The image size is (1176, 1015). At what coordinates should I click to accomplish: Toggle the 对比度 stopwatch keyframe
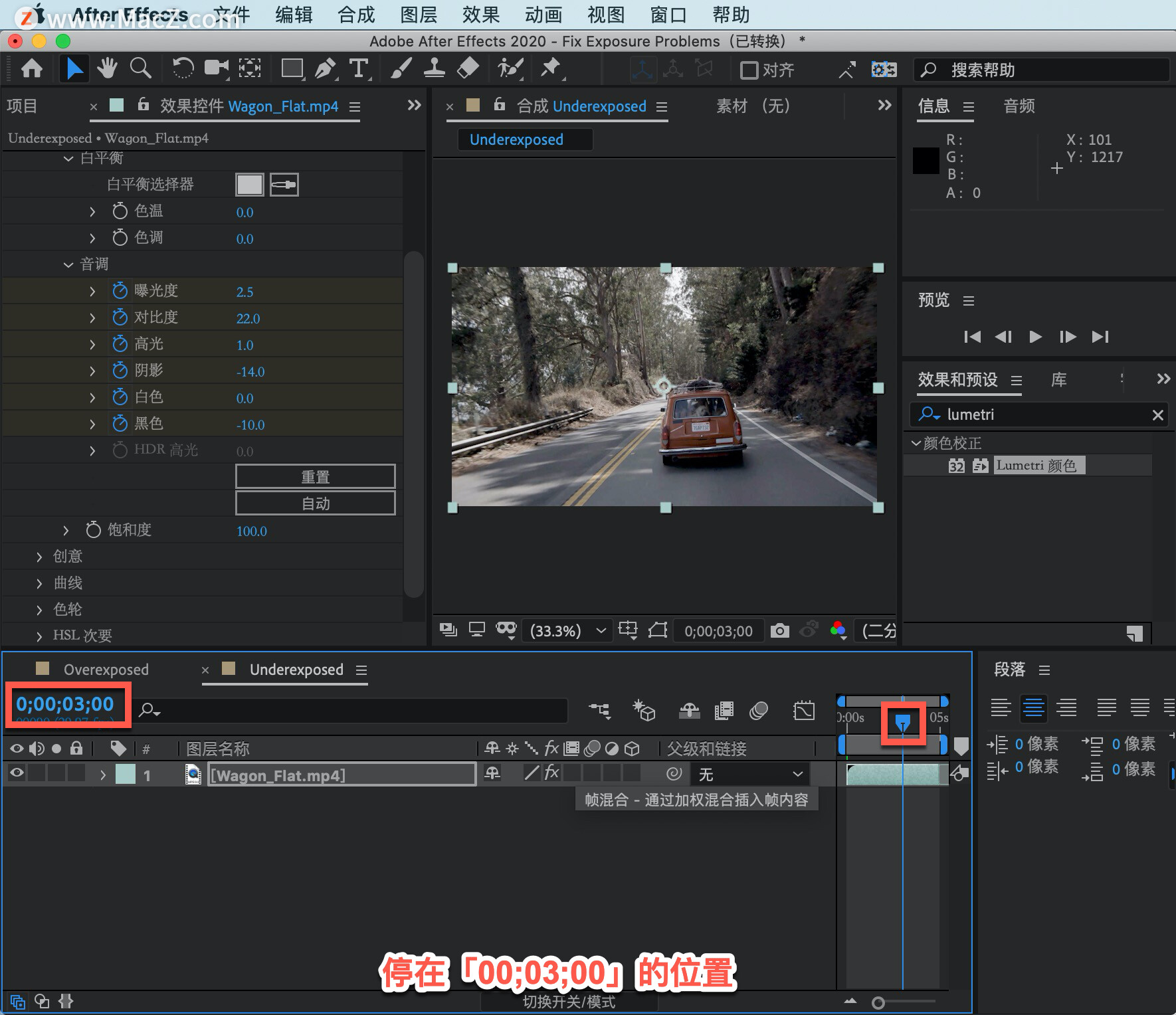coord(120,317)
